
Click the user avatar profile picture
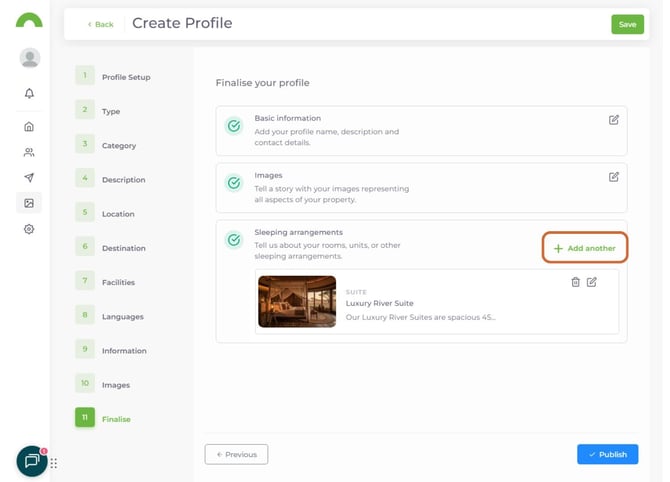point(30,58)
